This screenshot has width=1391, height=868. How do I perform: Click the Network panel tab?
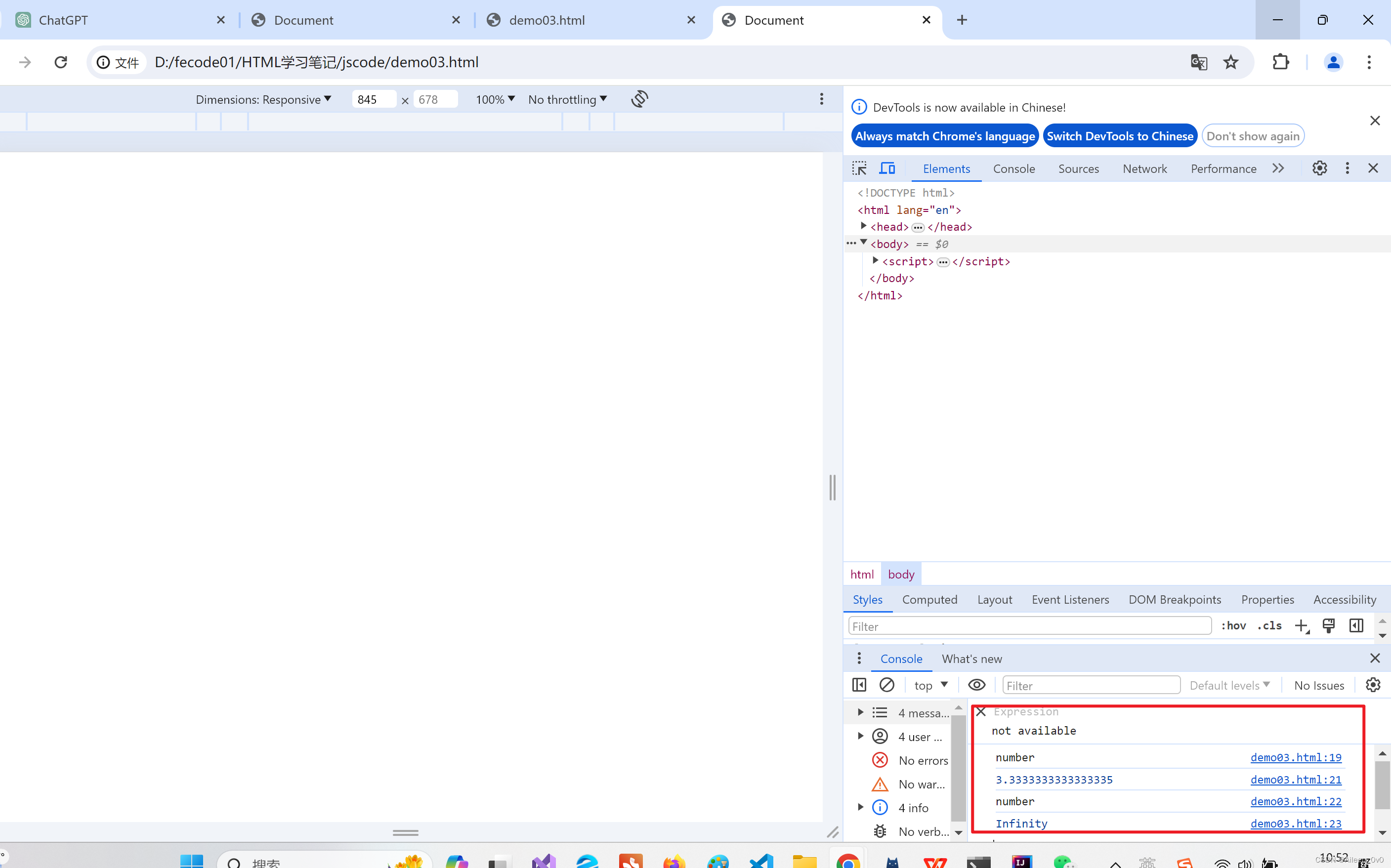click(x=1144, y=168)
